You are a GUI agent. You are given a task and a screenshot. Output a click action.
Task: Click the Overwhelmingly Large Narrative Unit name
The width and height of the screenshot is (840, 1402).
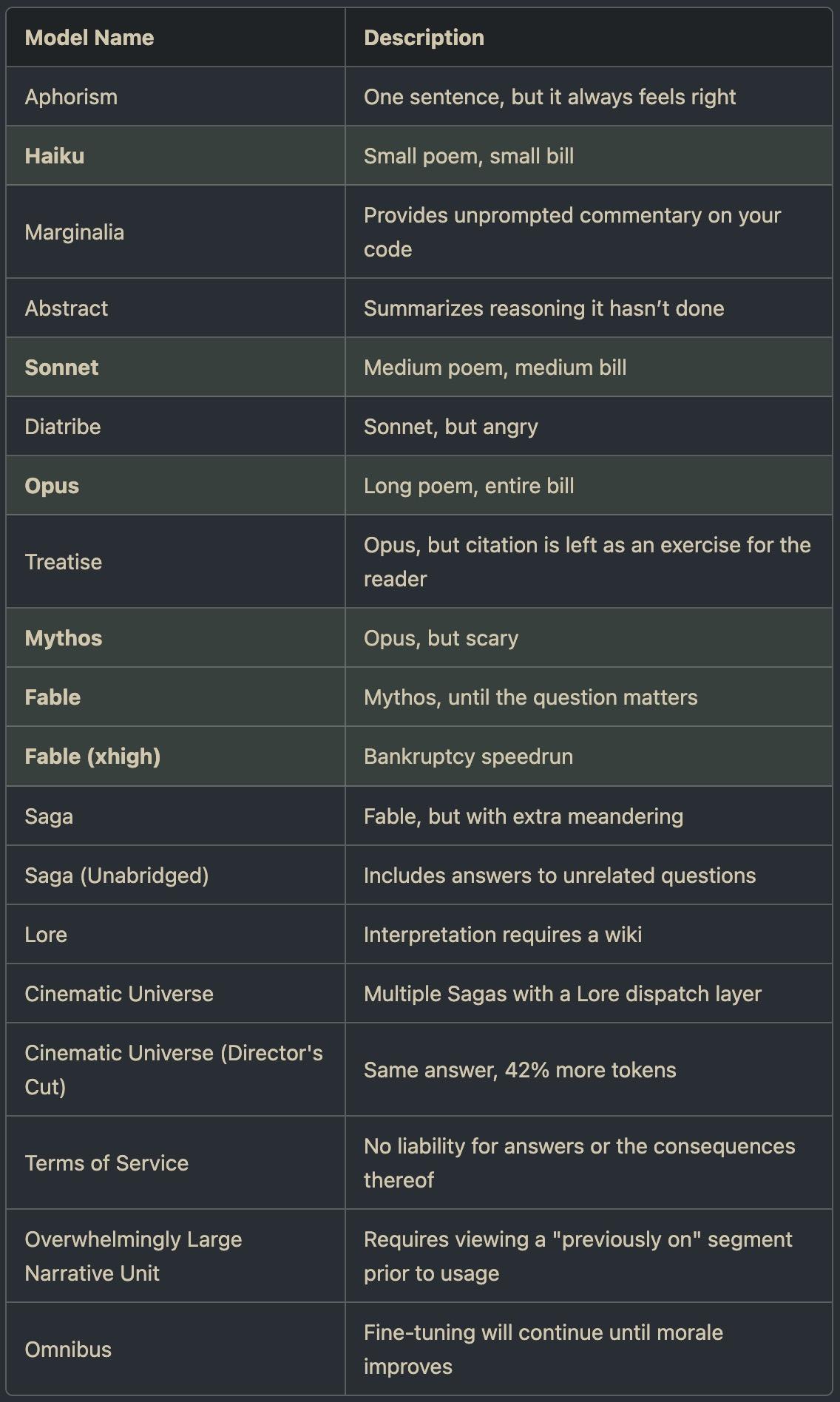point(133,1256)
